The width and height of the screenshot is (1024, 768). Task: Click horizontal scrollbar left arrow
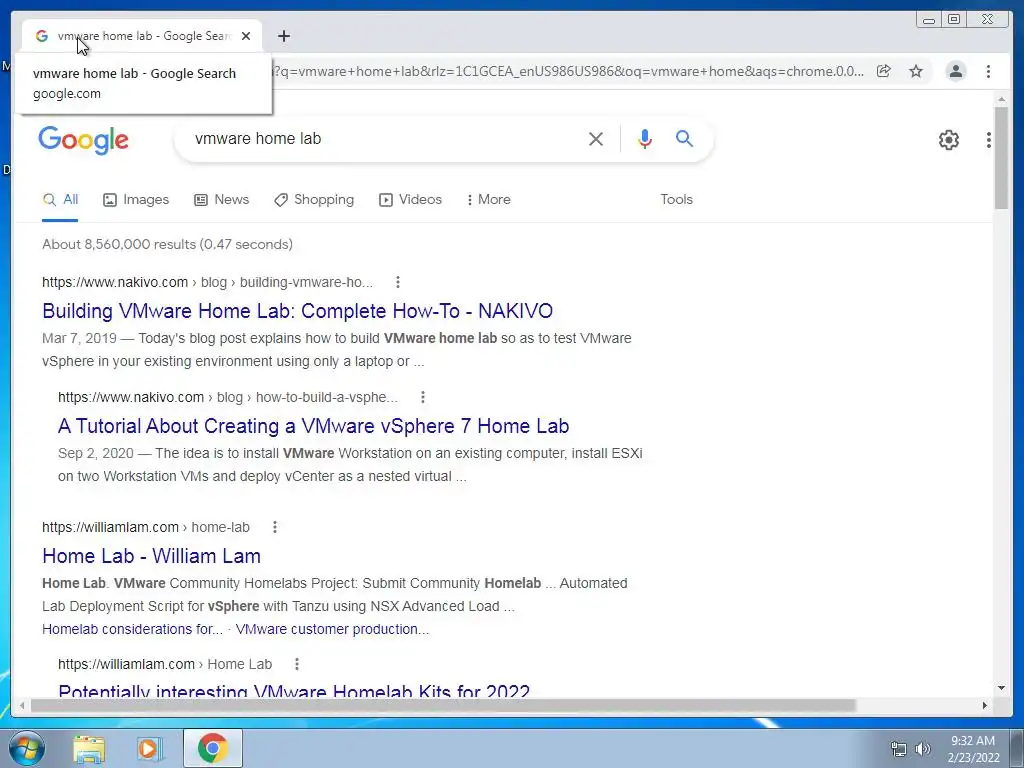22,705
